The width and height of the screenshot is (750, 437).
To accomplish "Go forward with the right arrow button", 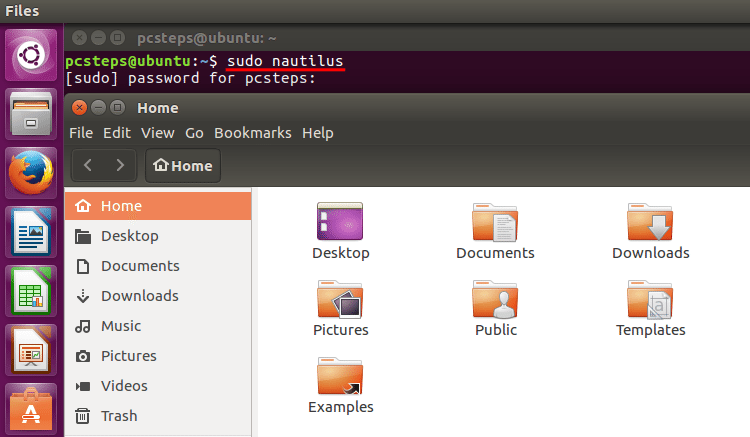I will (x=120, y=165).
